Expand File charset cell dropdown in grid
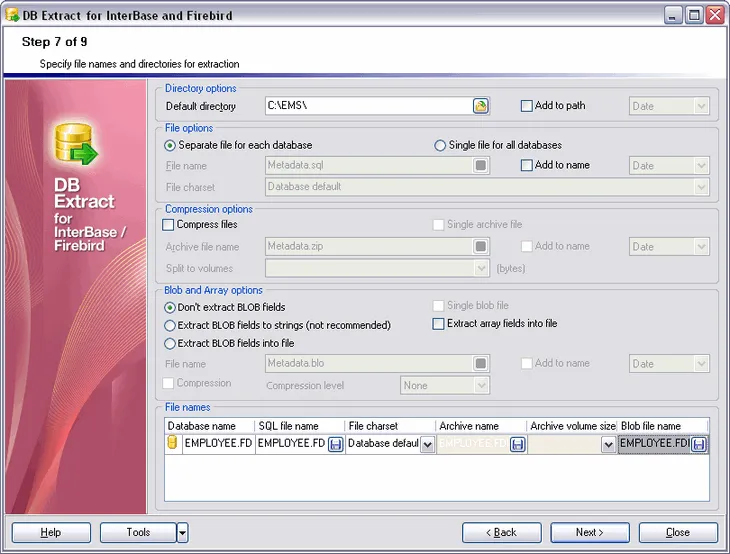The width and height of the screenshot is (730, 554). (x=427, y=444)
